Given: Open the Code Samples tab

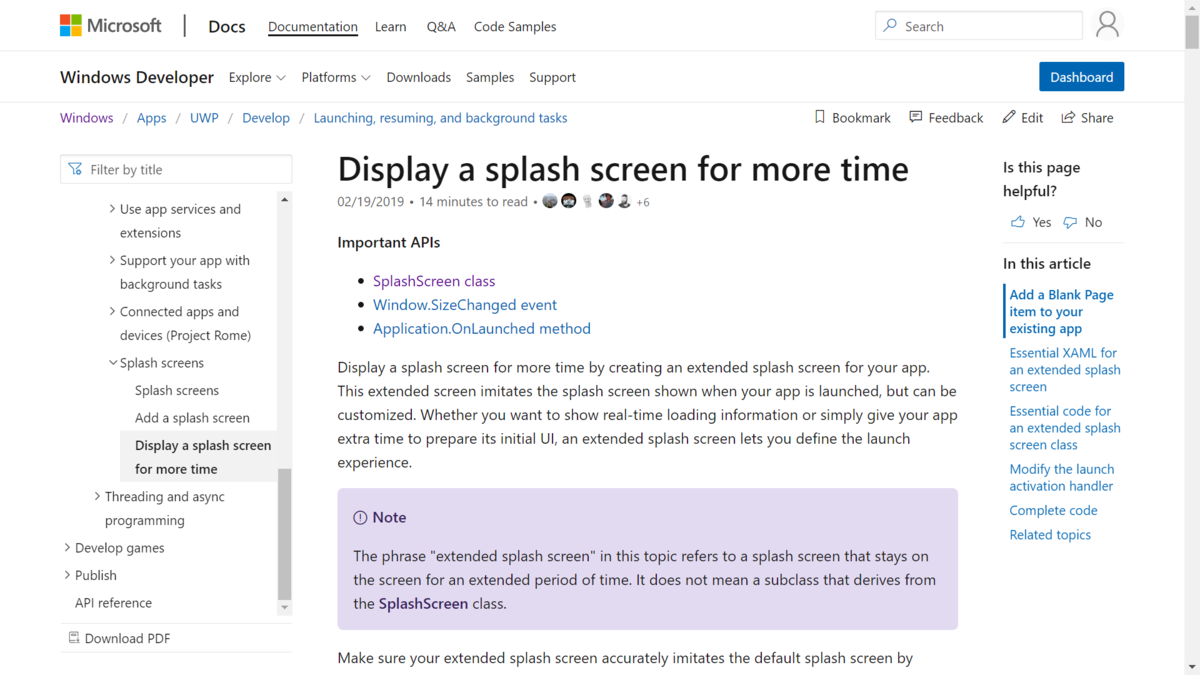Looking at the screenshot, I should 515,26.
